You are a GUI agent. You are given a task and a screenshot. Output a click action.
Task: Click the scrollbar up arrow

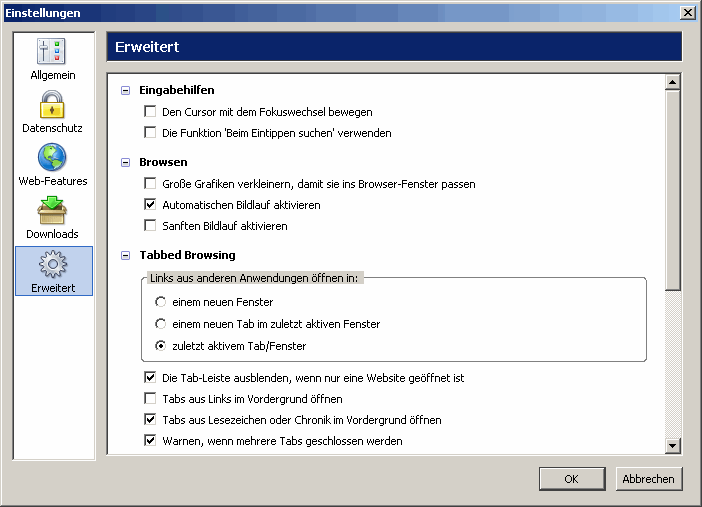click(673, 83)
